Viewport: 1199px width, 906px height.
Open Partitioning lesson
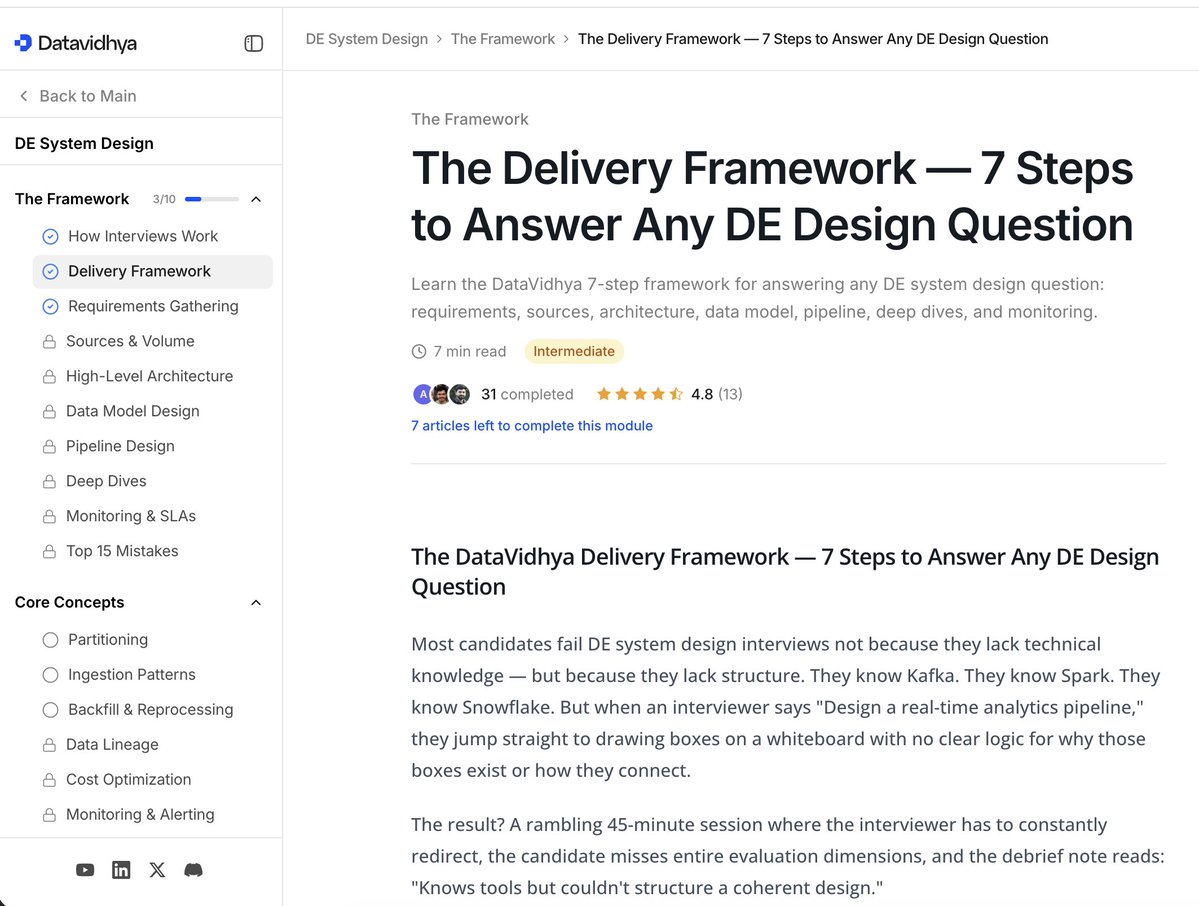(x=108, y=640)
